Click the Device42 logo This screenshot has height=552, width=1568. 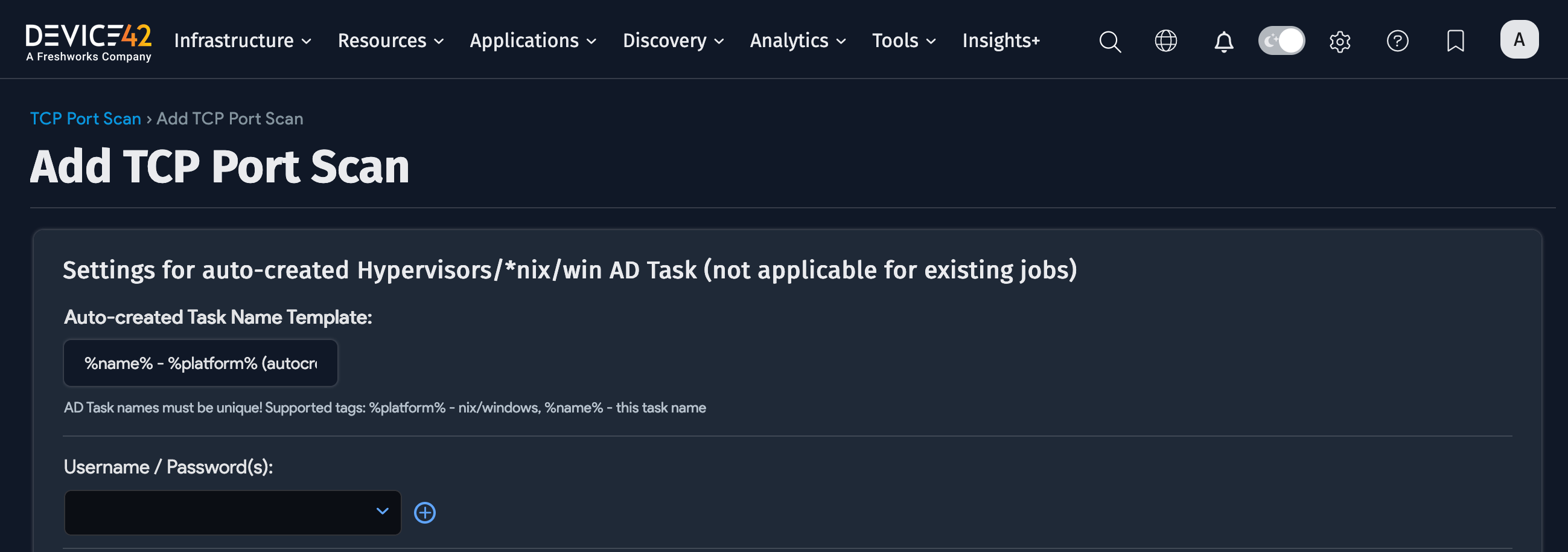click(x=88, y=40)
